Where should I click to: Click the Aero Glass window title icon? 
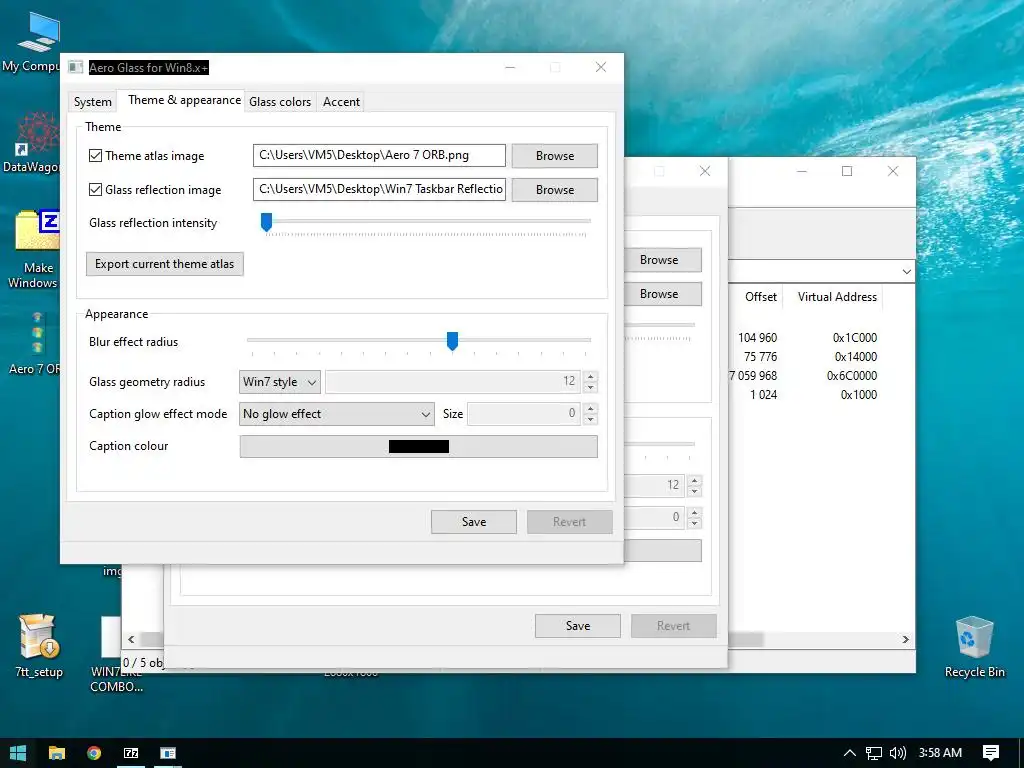point(76,67)
